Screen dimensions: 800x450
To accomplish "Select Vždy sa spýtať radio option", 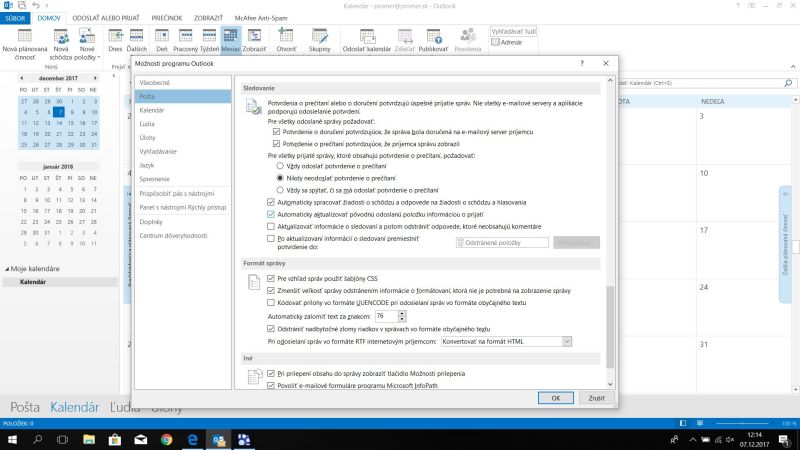I will click(280, 190).
